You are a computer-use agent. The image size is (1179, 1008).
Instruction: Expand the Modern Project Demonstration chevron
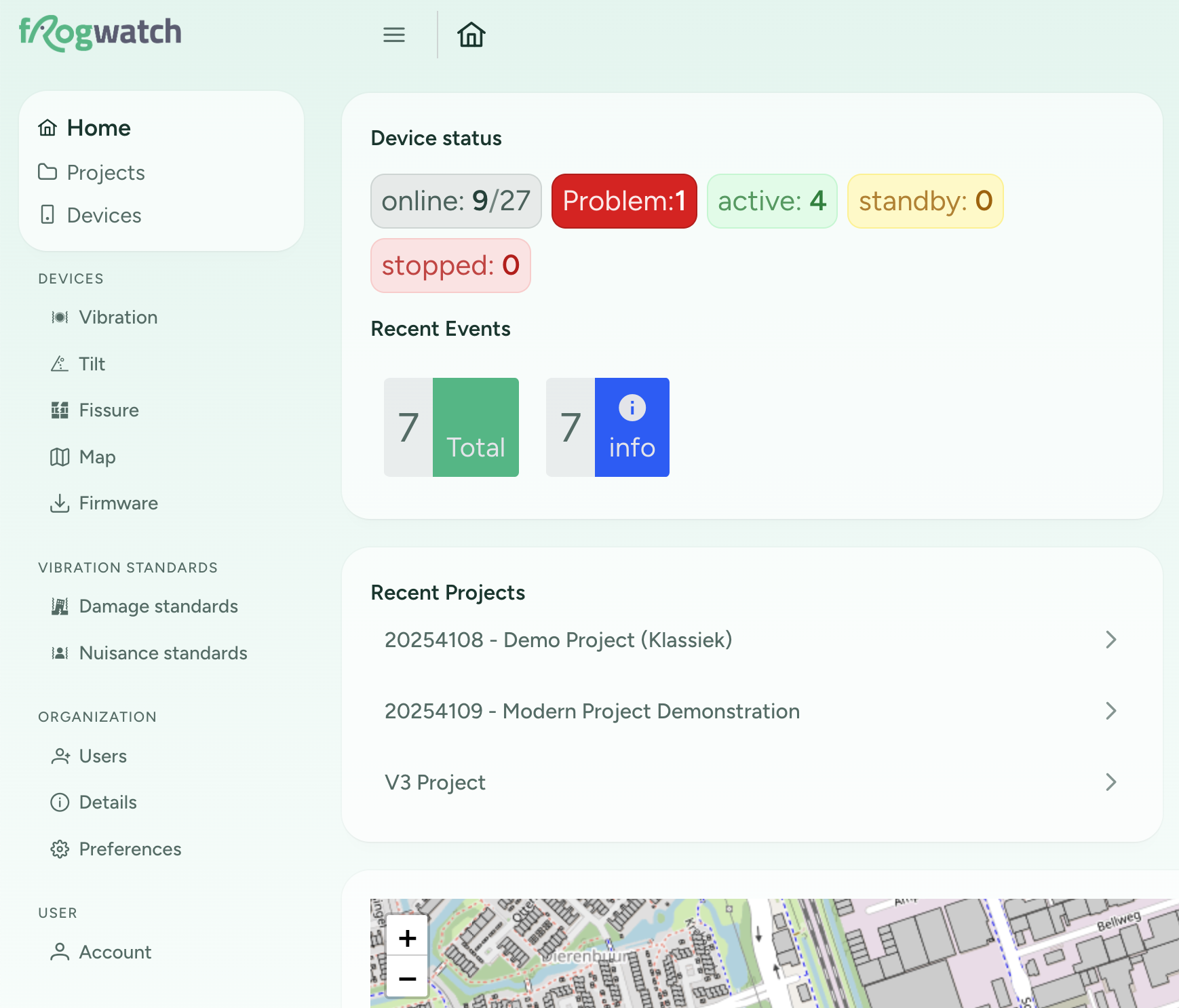tap(1110, 711)
